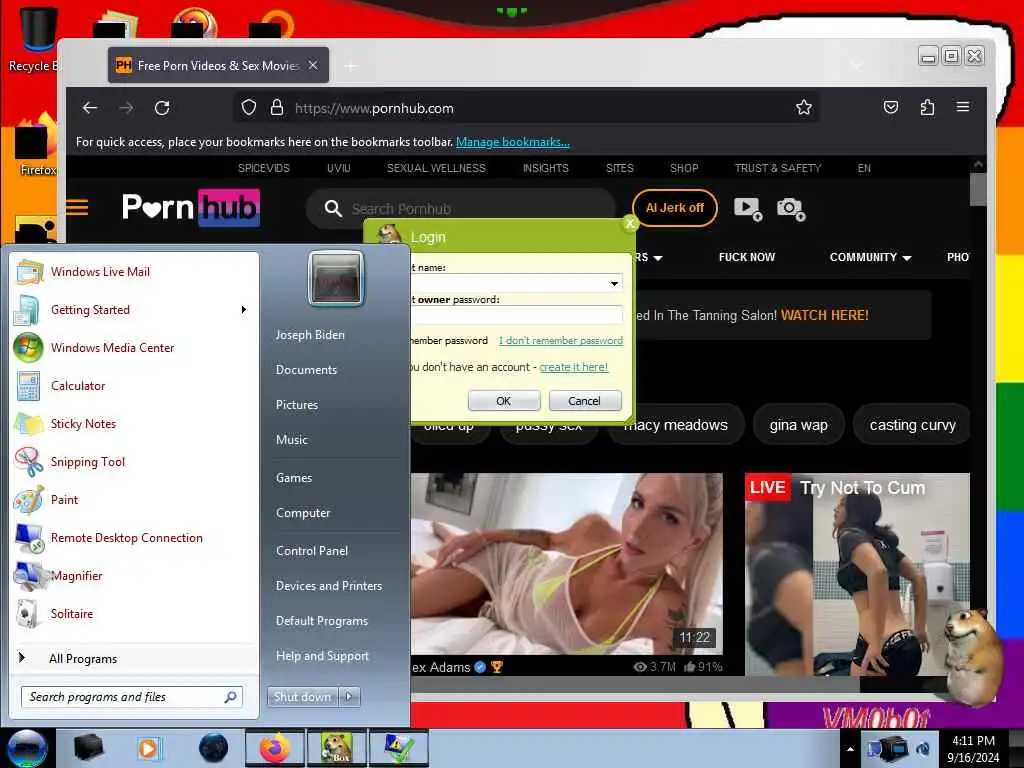Viewport: 1024px width, 768px height.
Task: Open Control Panel from Start menu
Action: pyautogui.click(x=312, y=551)
